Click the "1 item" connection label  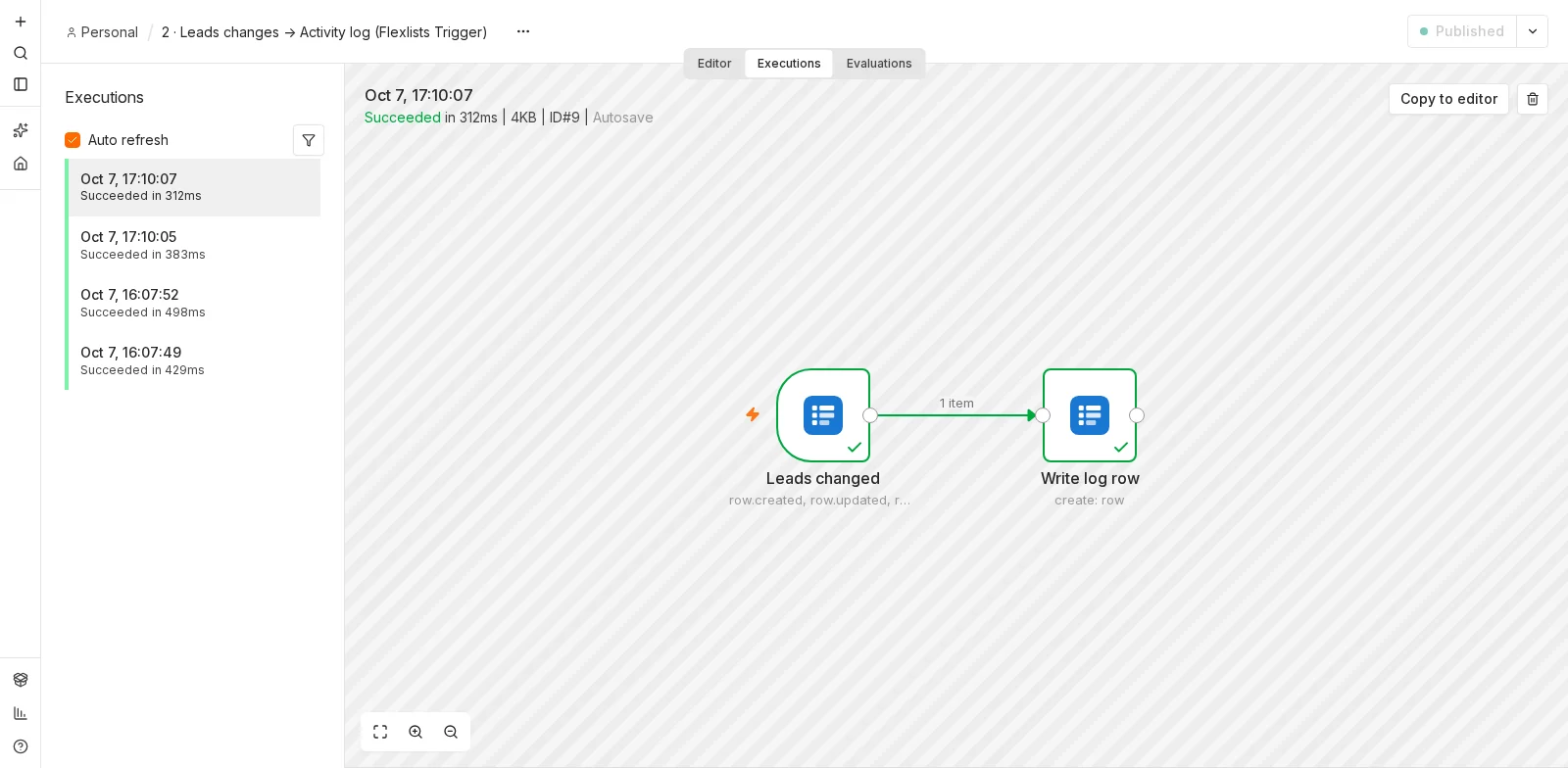tap(956, 404)
